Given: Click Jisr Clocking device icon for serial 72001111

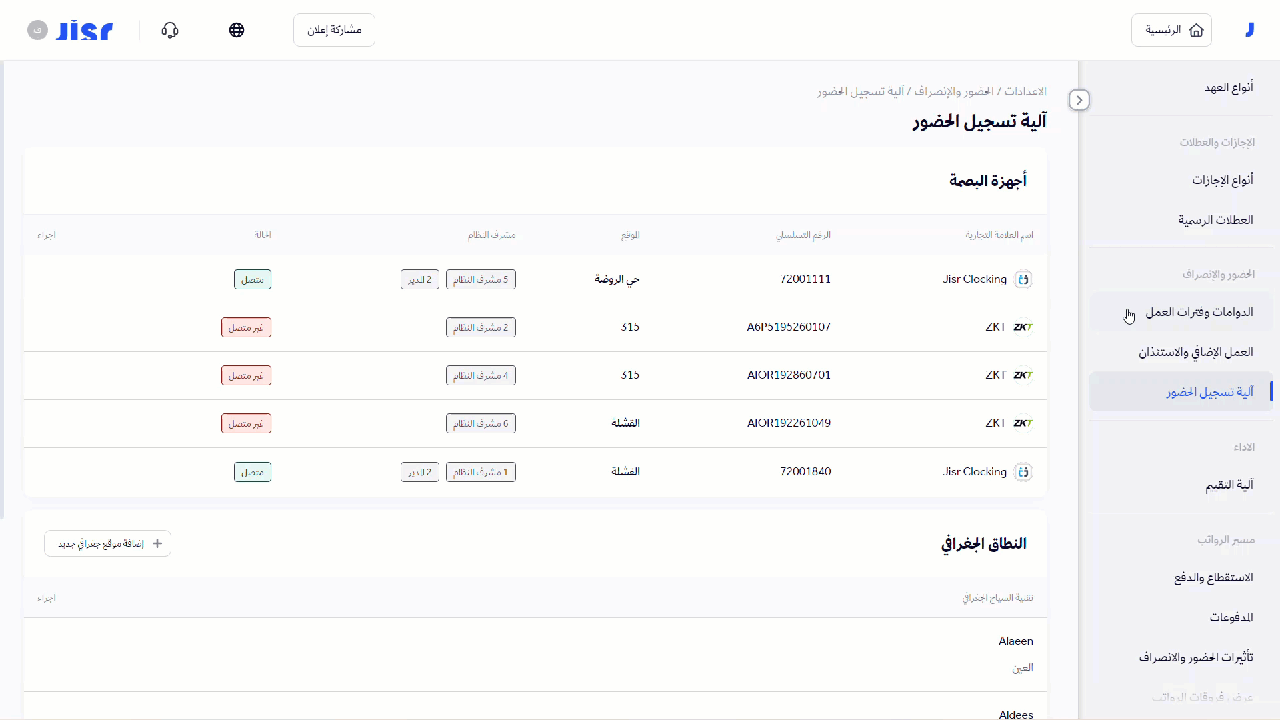Looking at the screenshot, I should point(1022,280).
